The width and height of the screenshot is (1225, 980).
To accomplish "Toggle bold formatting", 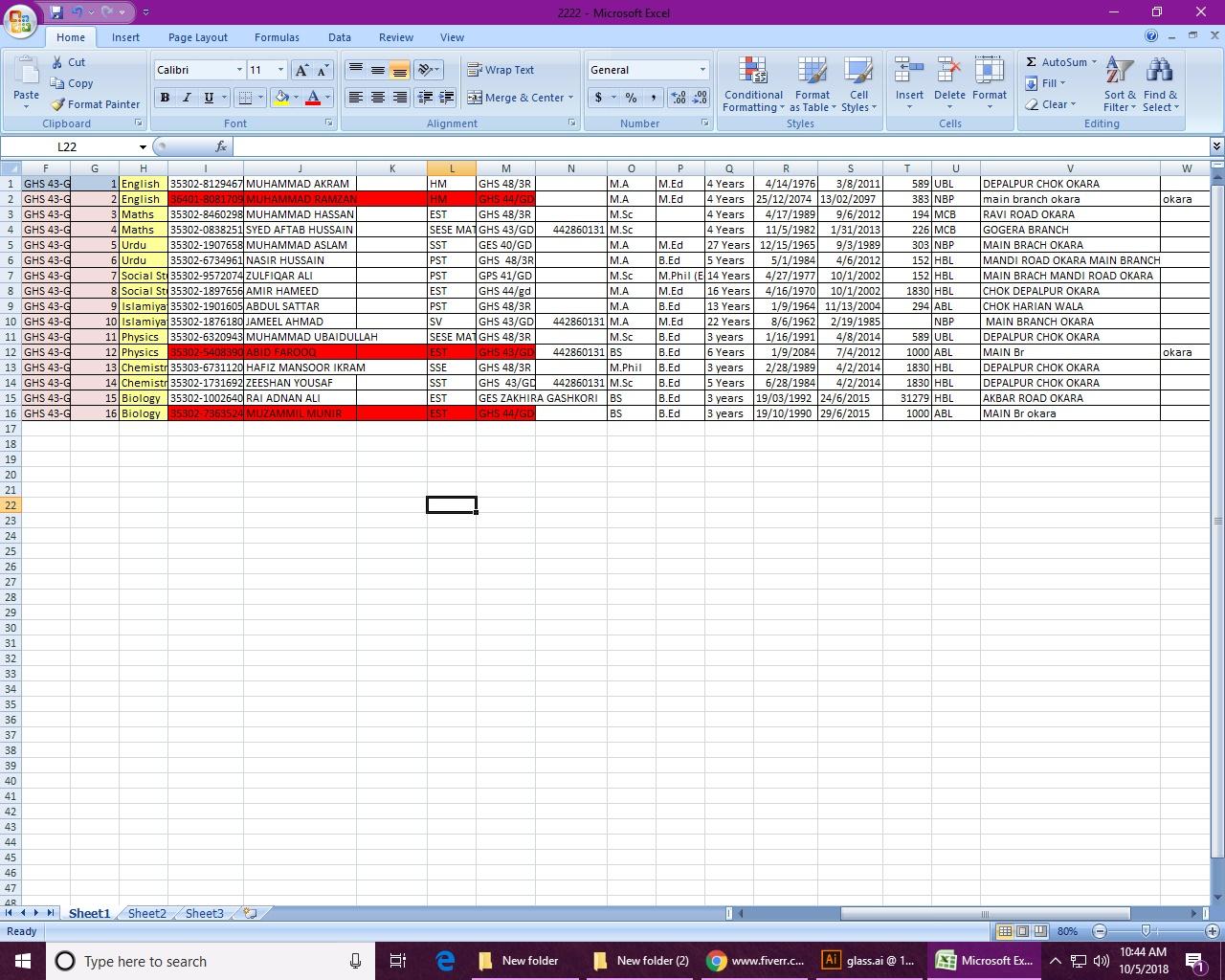I will (164, 97).
